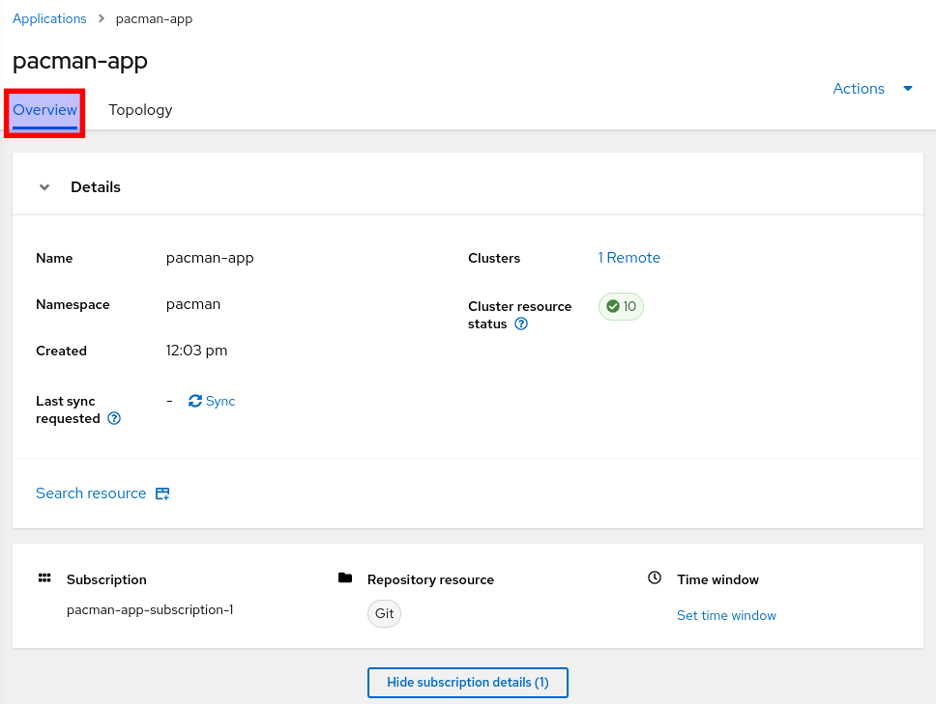This screenshot has height=704, width=936.
Task: Click the Sync link text
Action: tap(220, 401)
